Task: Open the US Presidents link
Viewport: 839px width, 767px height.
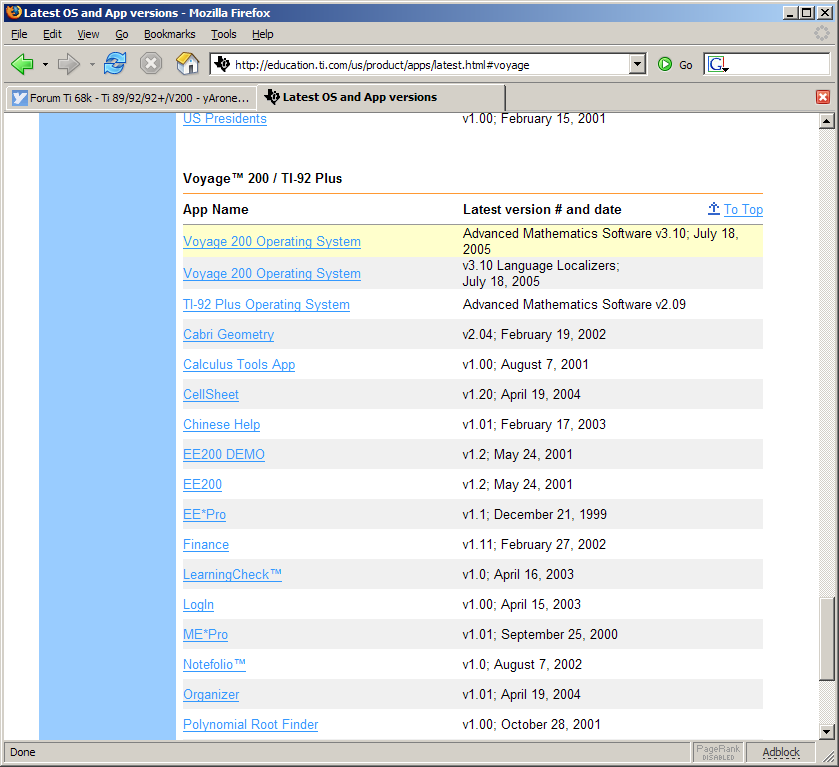Action: (225, 118)
